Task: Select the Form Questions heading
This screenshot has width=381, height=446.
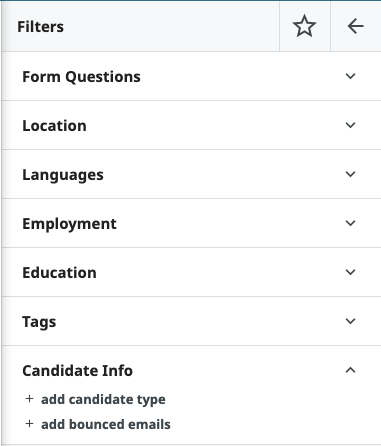Action: (x=81, y=77)
